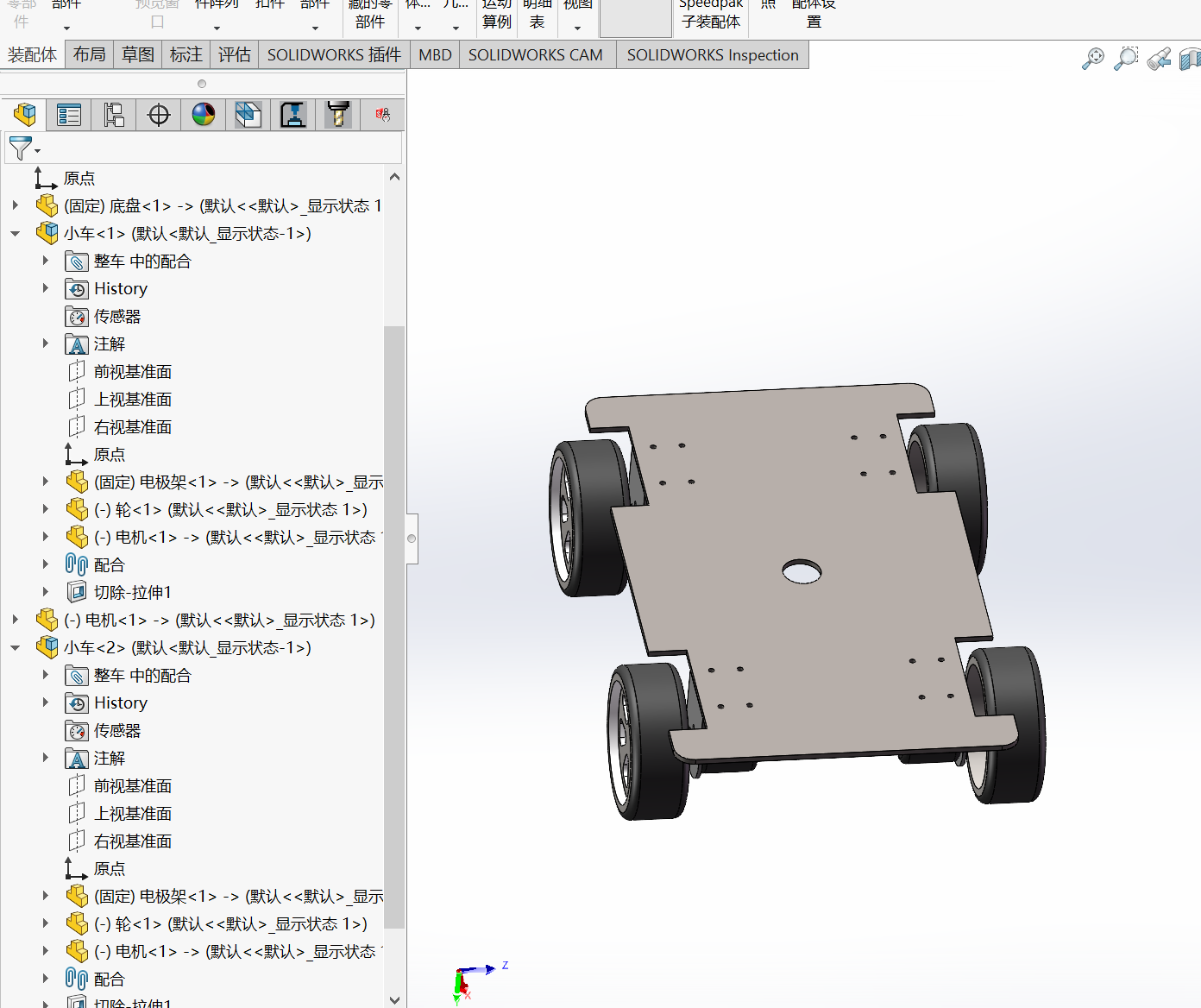The width and height of the screenshot is (1201, 1008).
Task: Open the filter dropdown arrow
Action: tap(37, 152)
